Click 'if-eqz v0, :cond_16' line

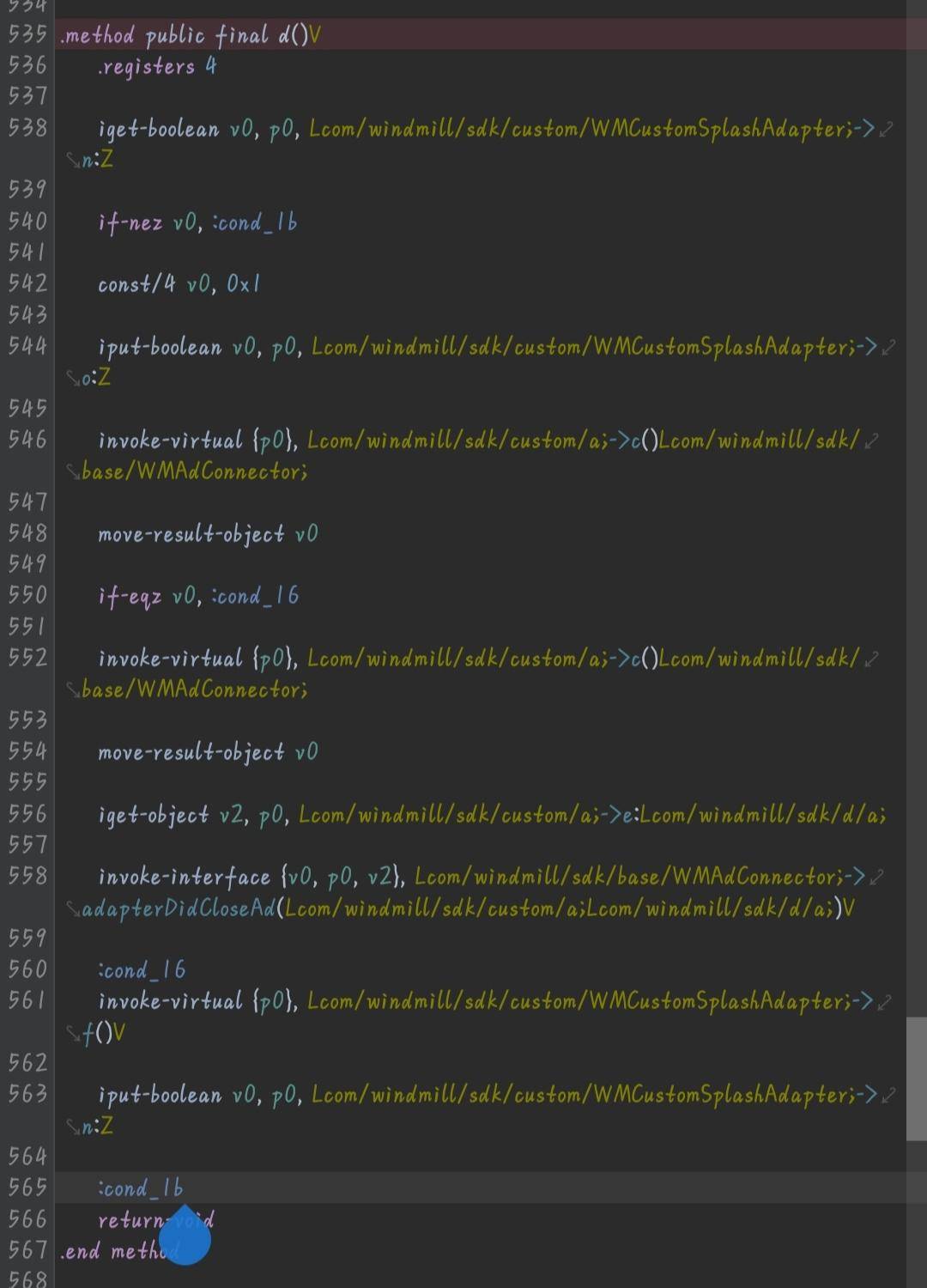coord(198,596)
